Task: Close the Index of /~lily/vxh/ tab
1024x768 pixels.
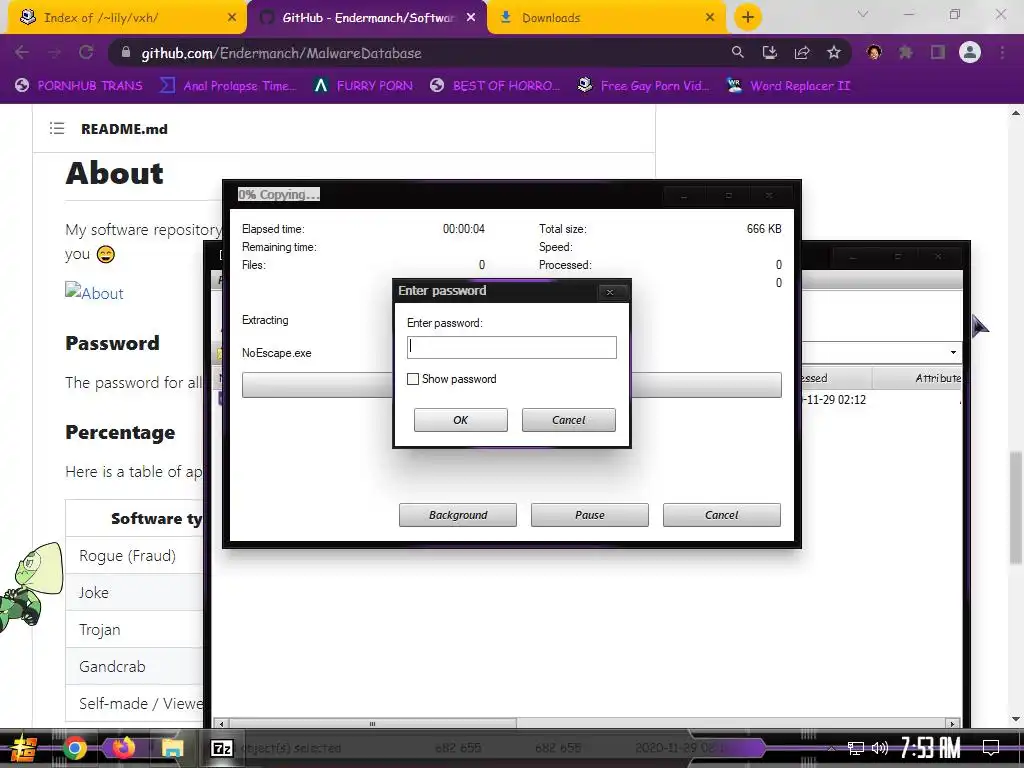Action: click(x=232, y=18)
